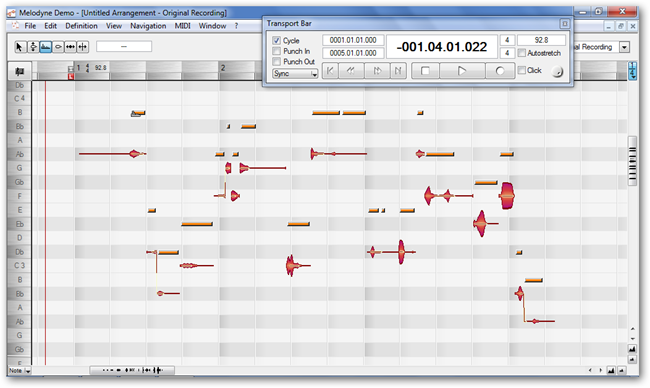
Task: Open the Window menu
Action: pos(212,26)
